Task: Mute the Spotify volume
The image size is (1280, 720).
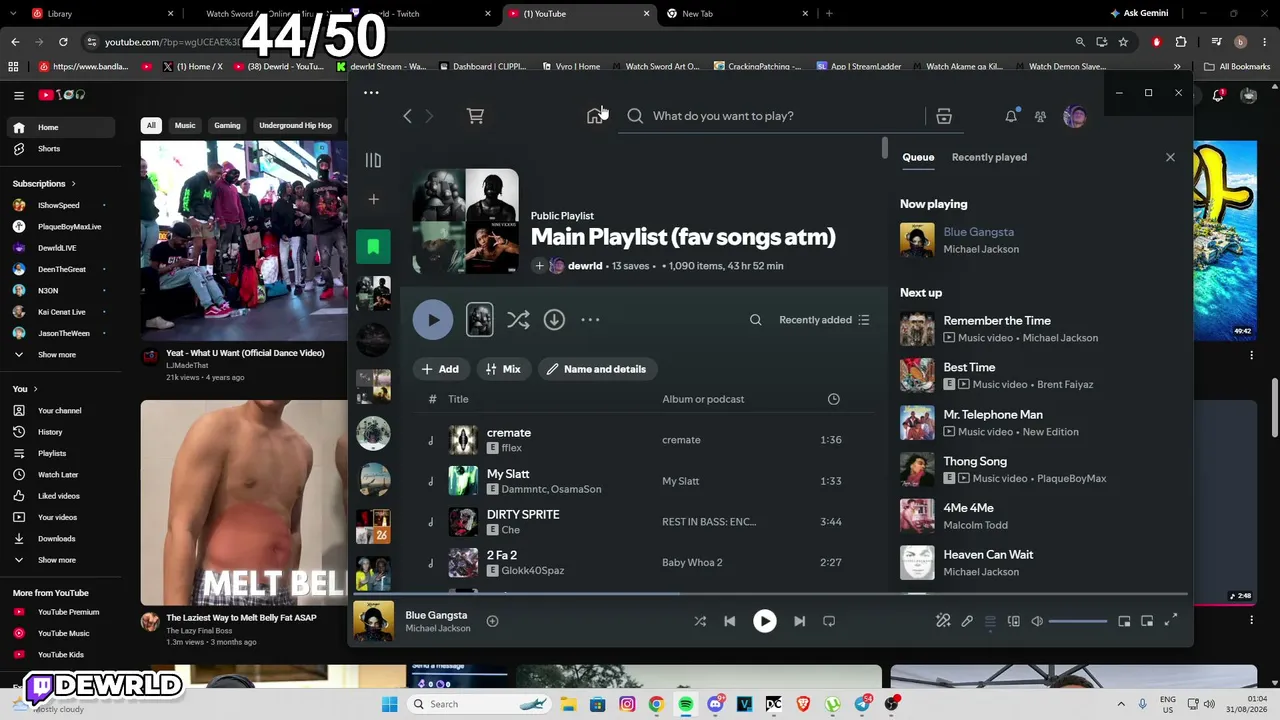Action: click(1037, 621)
